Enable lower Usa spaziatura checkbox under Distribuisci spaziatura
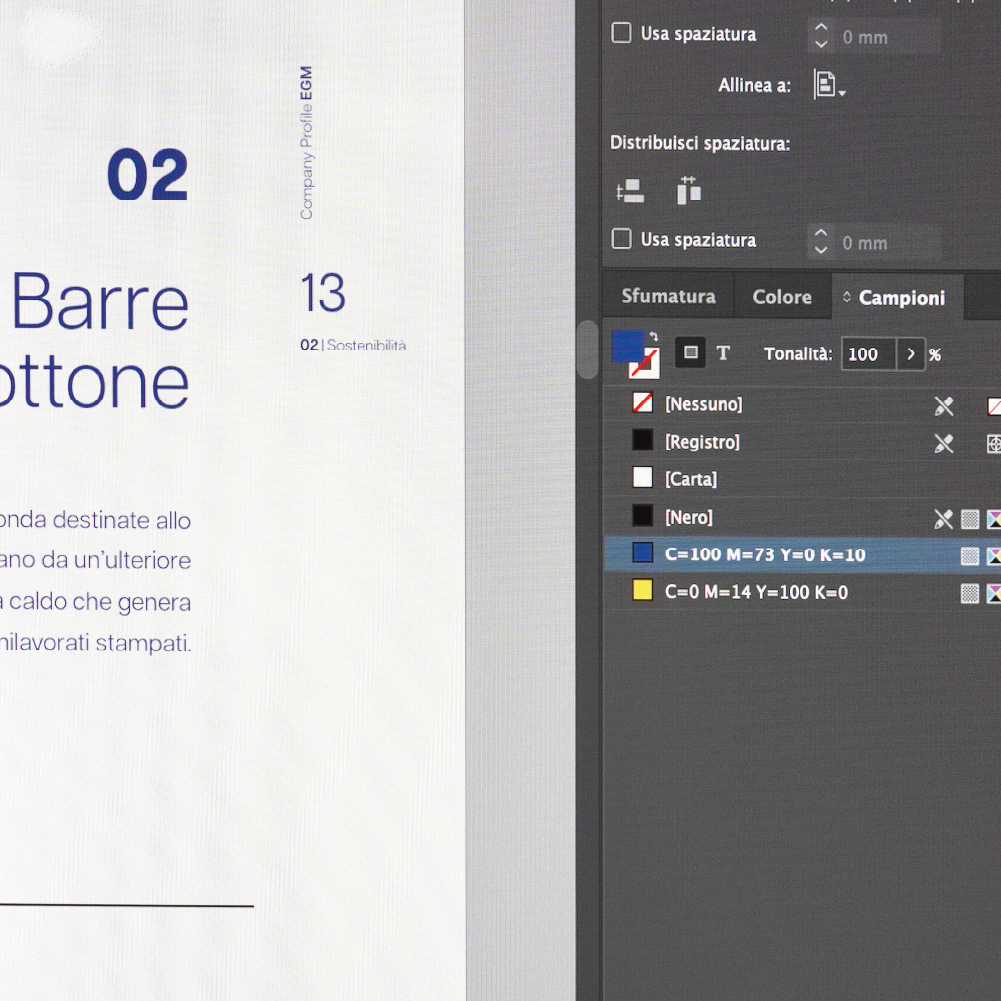The height and width of the screenshot is (1001, 1001). pyautogui.click(x=621, y=239)
